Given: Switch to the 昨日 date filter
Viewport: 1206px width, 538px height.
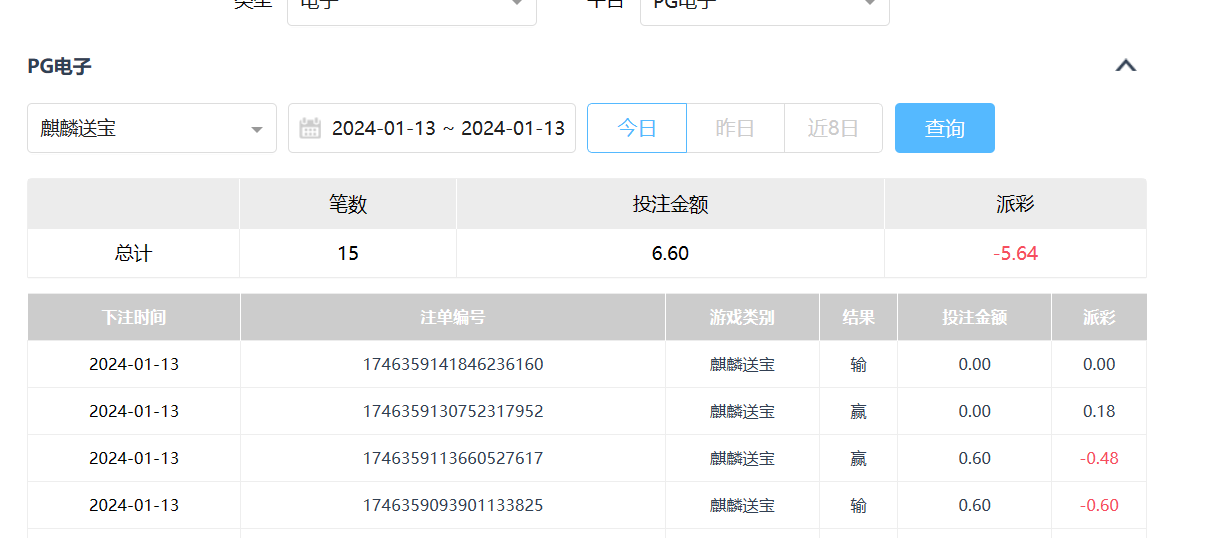Looking at the screenshot, I should coord(735,128).
